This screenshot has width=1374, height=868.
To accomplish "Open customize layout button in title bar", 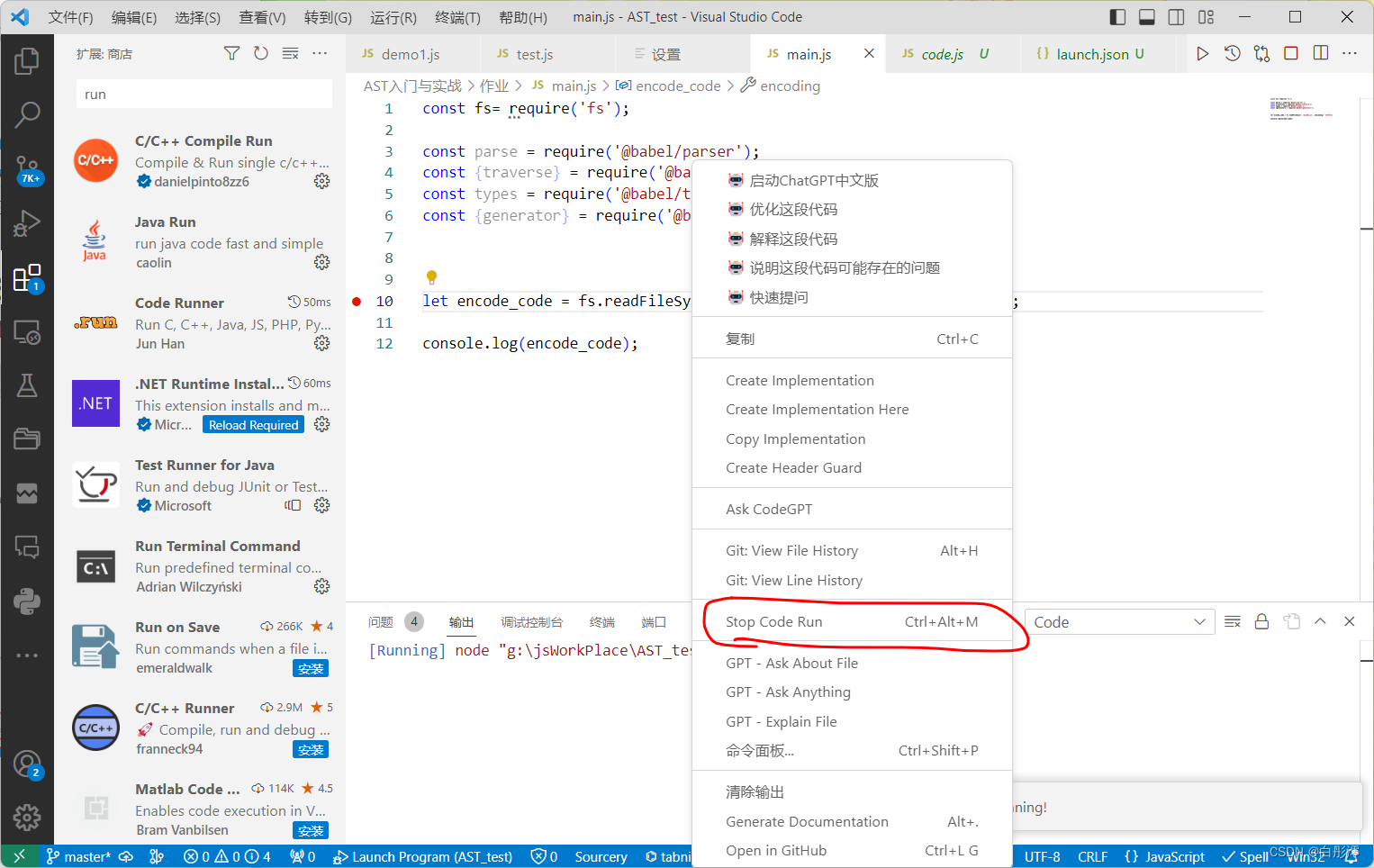I will pyautogui.click(x=1207, y=17).
